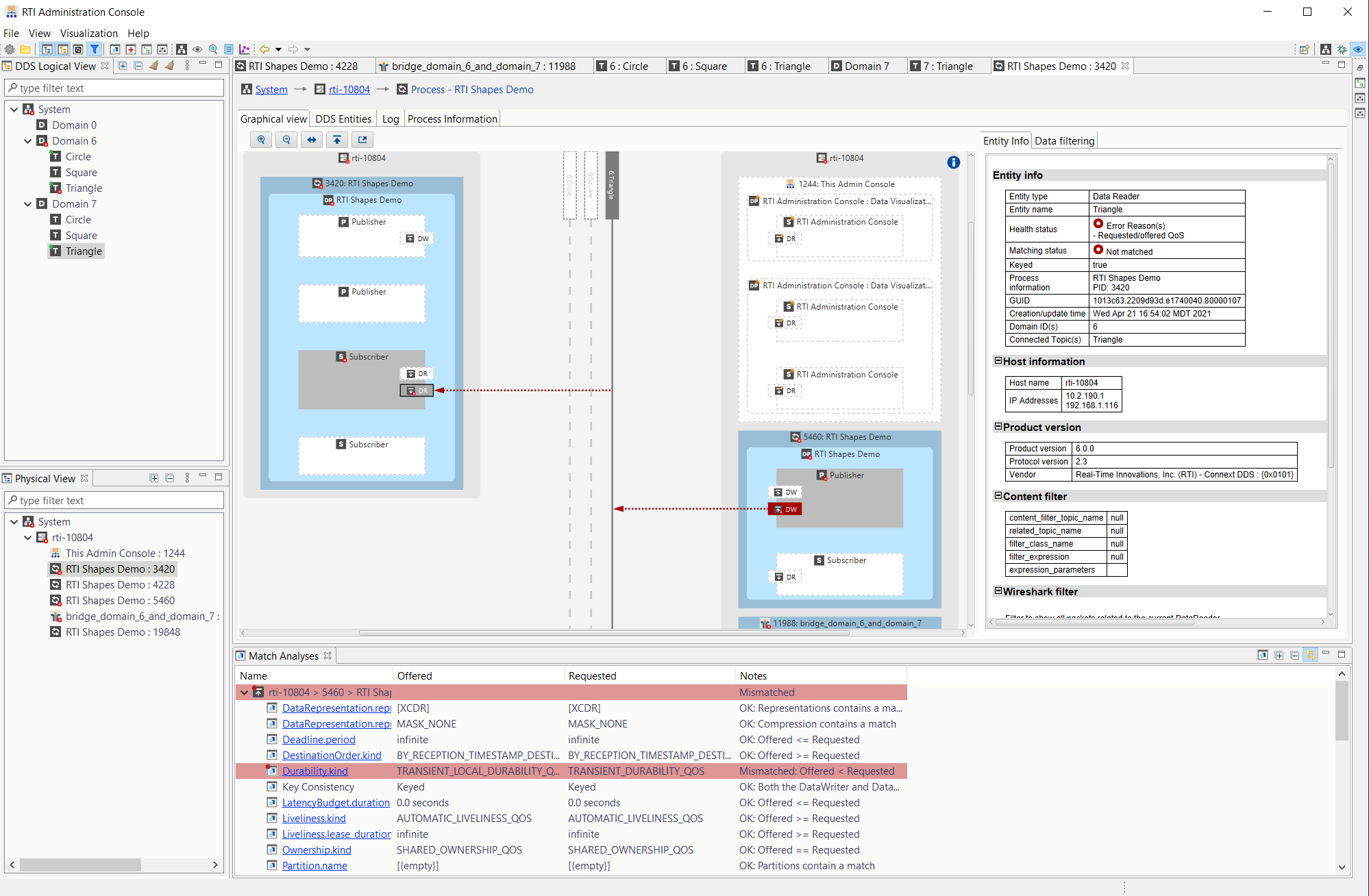Toggle the DDS Logical View toolbar button
This screenshot has height=896, width=1369.
pos(47,49)
